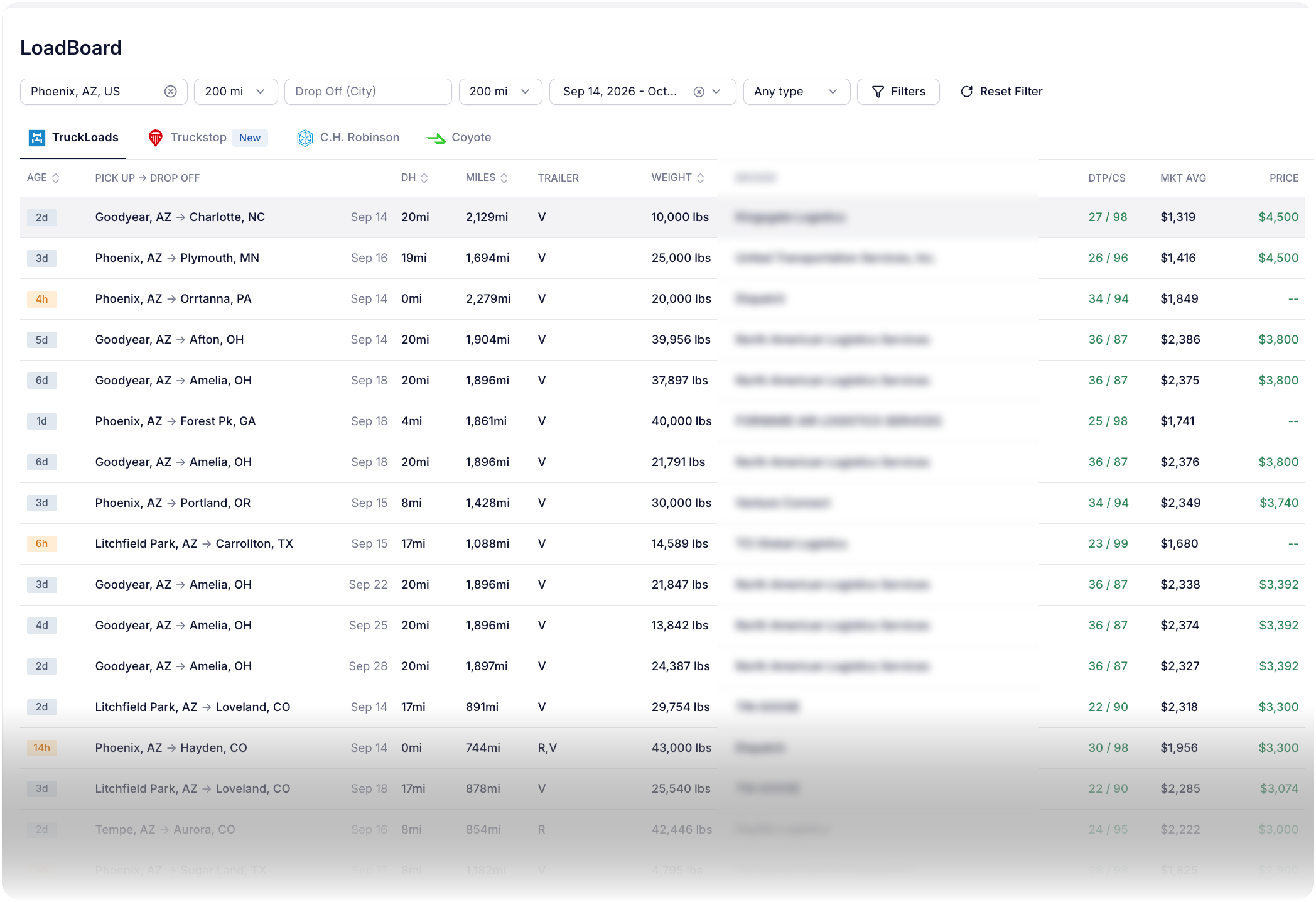
Task: Click the 39,956 lbs weight value
Action: coord(681,340)
